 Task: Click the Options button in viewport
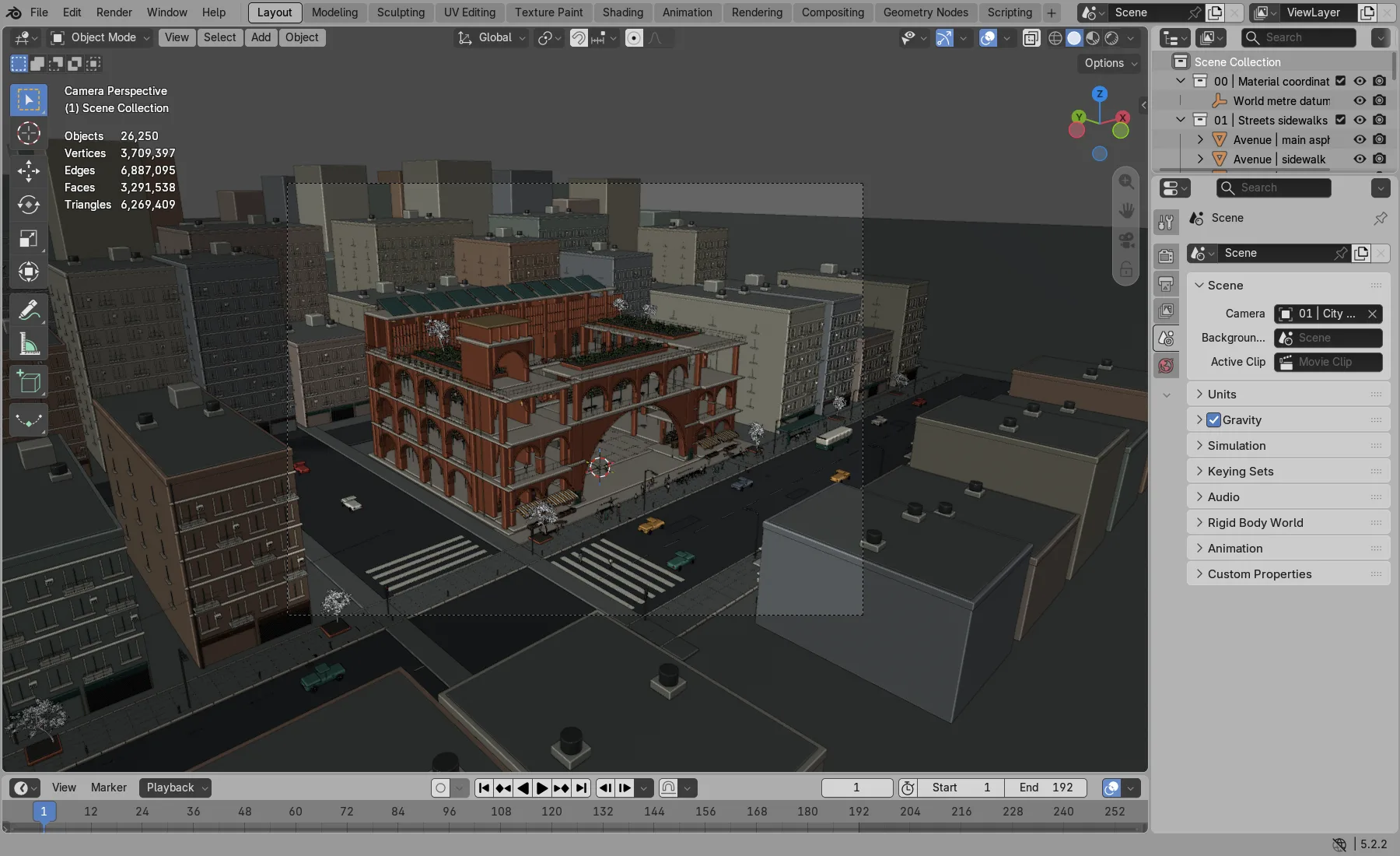(1111, 63)
